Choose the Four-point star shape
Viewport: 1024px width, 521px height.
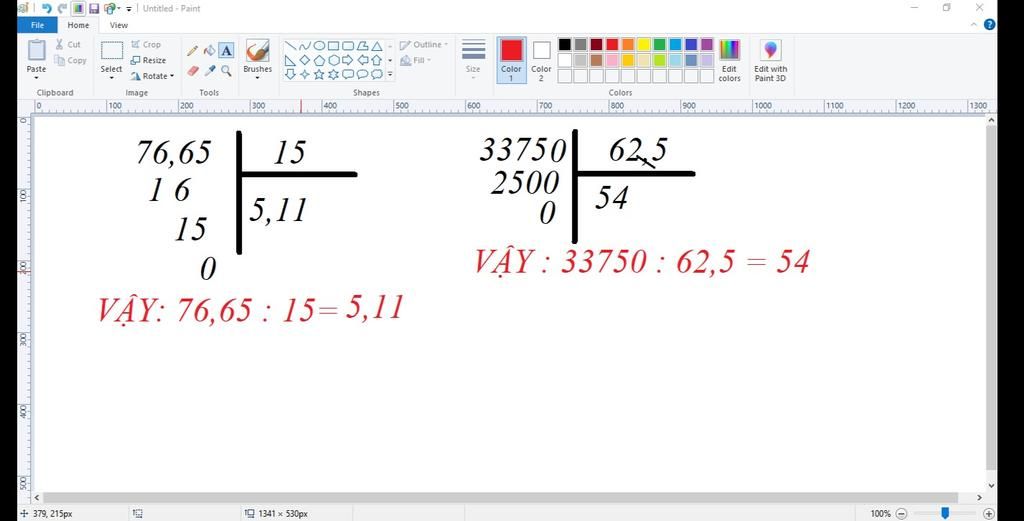coord(304,75)
